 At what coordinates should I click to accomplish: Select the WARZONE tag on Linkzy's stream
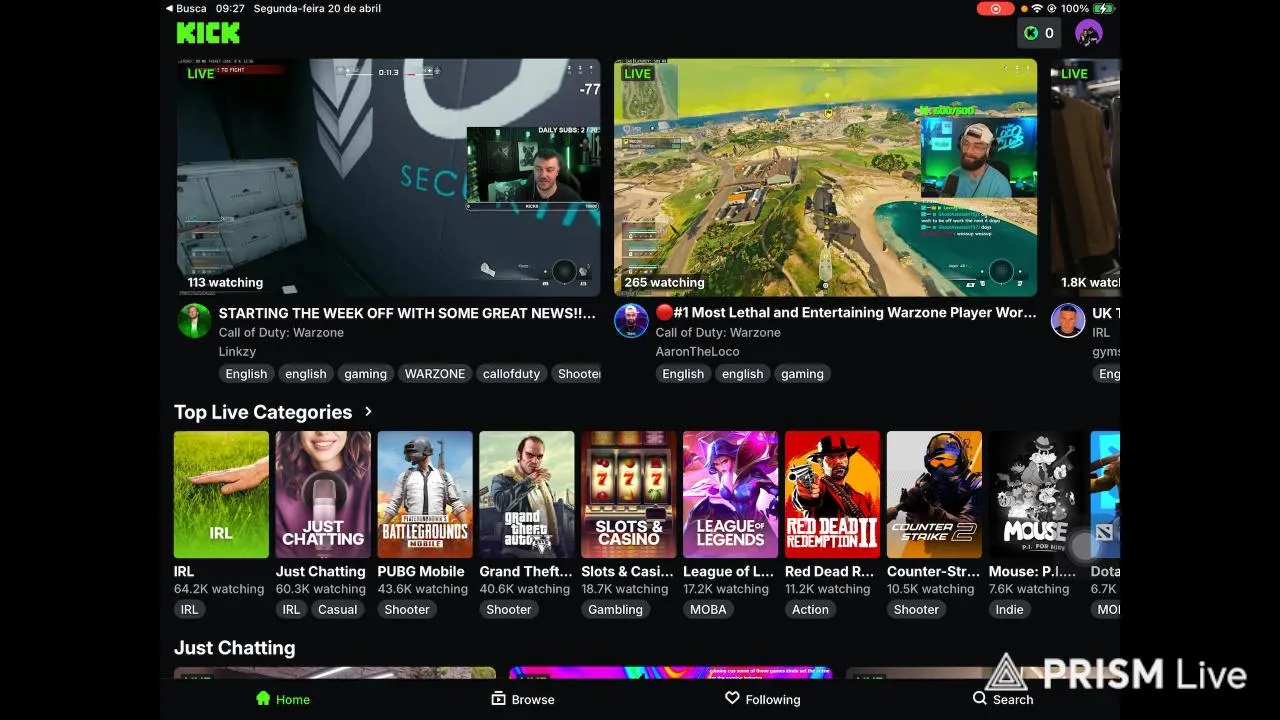coord(434,374)
